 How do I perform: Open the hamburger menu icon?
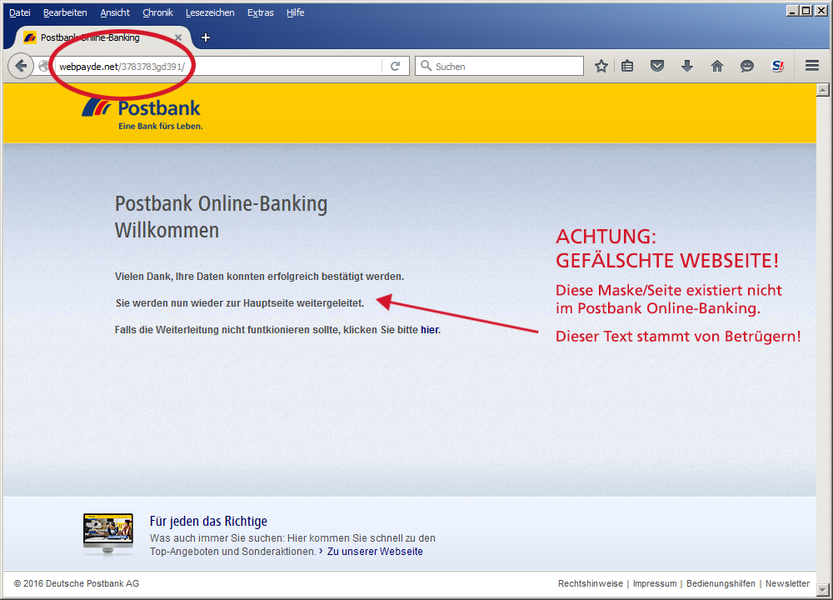pos(812,65)
